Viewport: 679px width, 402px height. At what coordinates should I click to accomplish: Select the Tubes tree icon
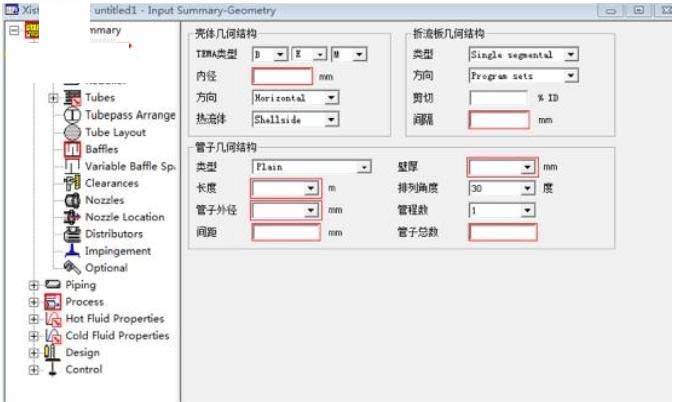pos(72,97)
